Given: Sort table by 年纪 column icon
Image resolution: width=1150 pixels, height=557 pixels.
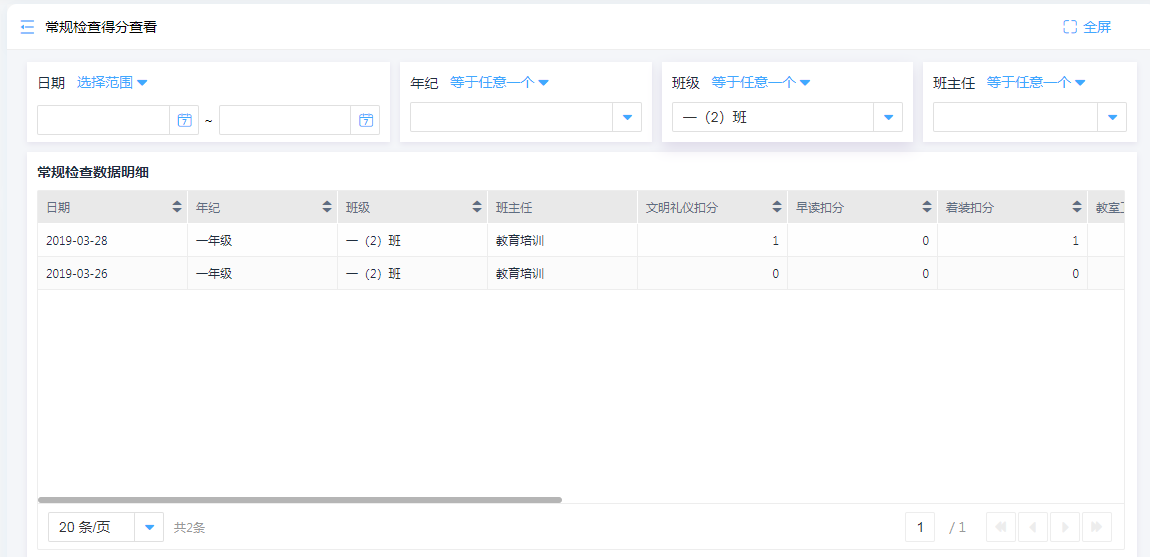Looking at the screenshot, I should point(327,207).
